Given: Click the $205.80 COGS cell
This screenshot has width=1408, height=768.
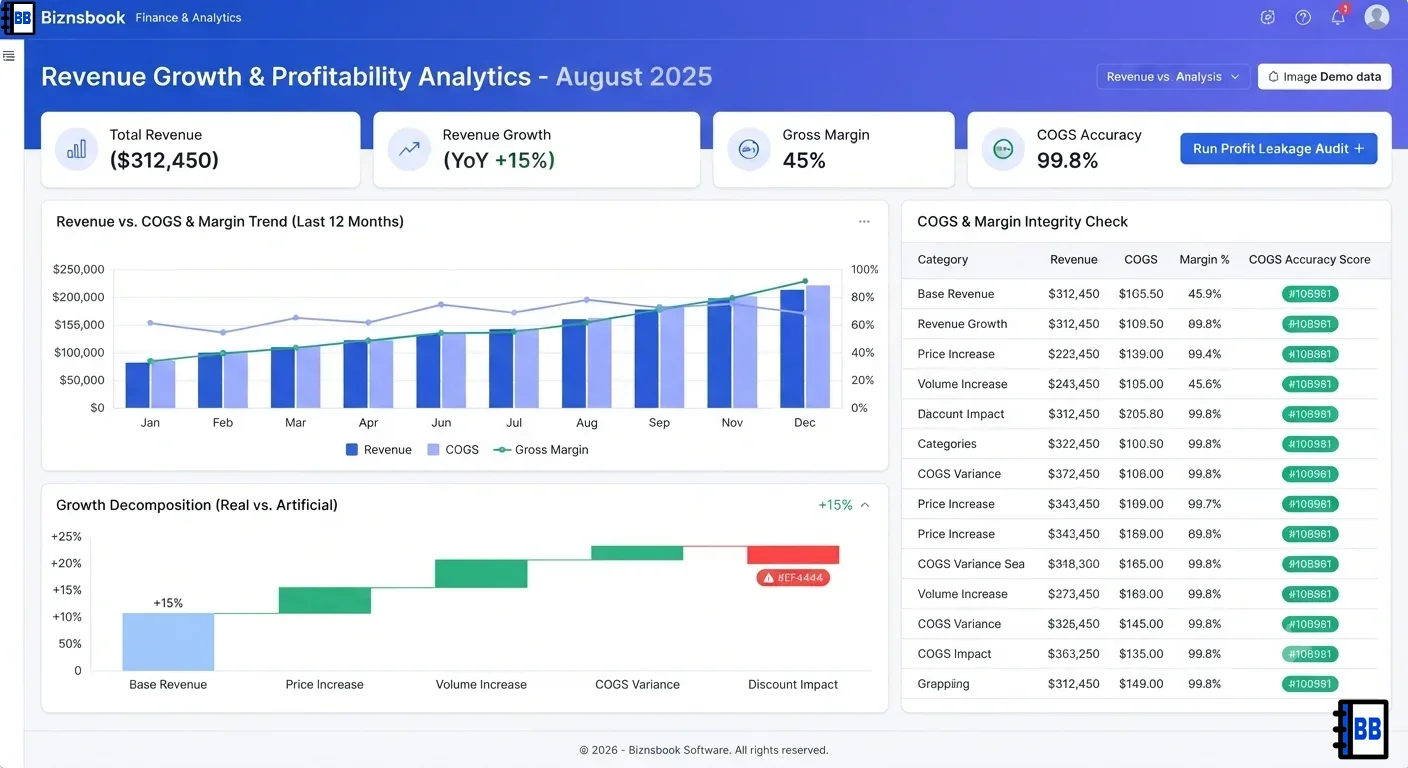Looking at the screenshot, I should pos(1141,414).
